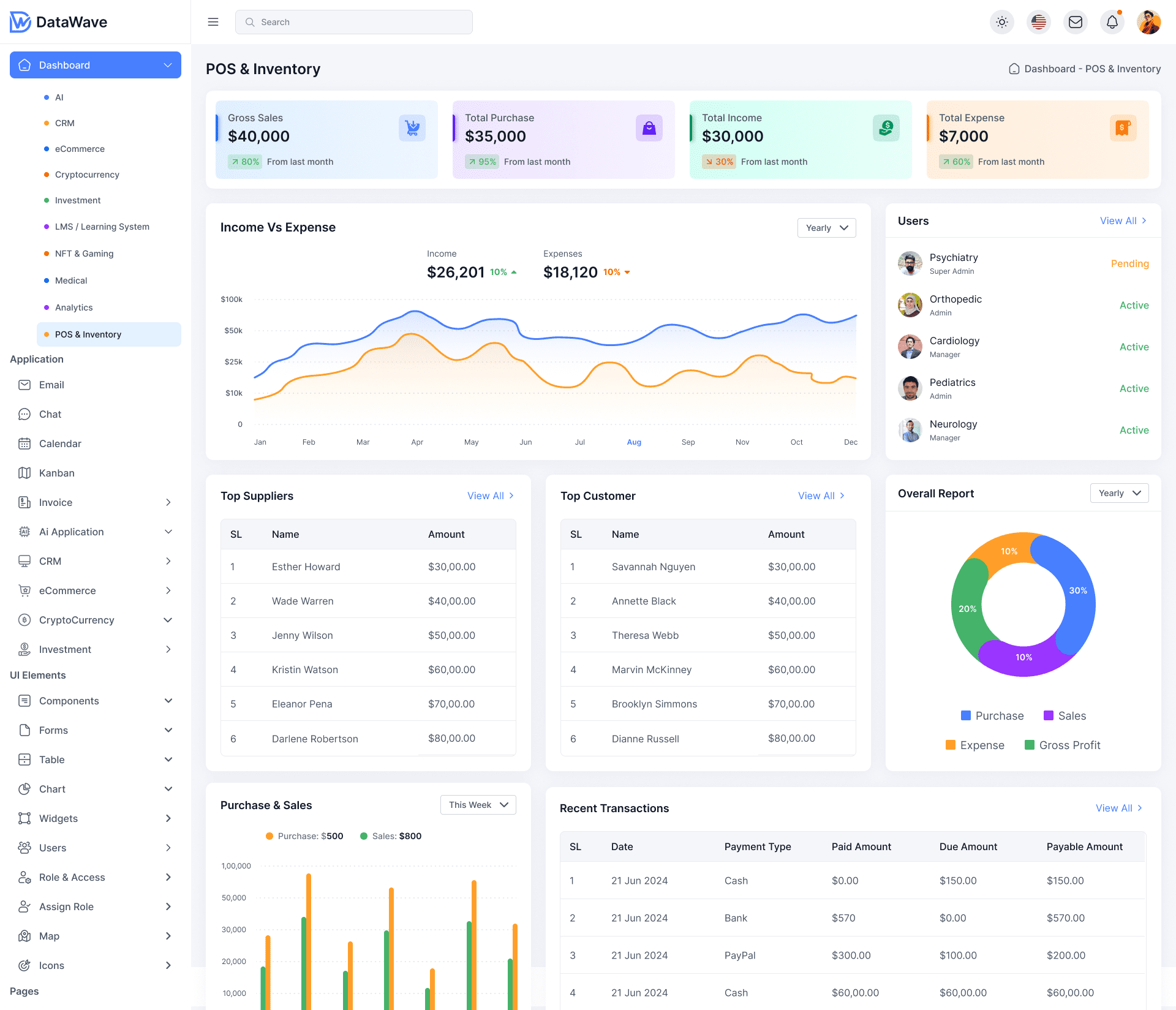Open View All in the Users panel
The height and width of the screenshot is (1010, 1176).
click(x=1122, y=220)
